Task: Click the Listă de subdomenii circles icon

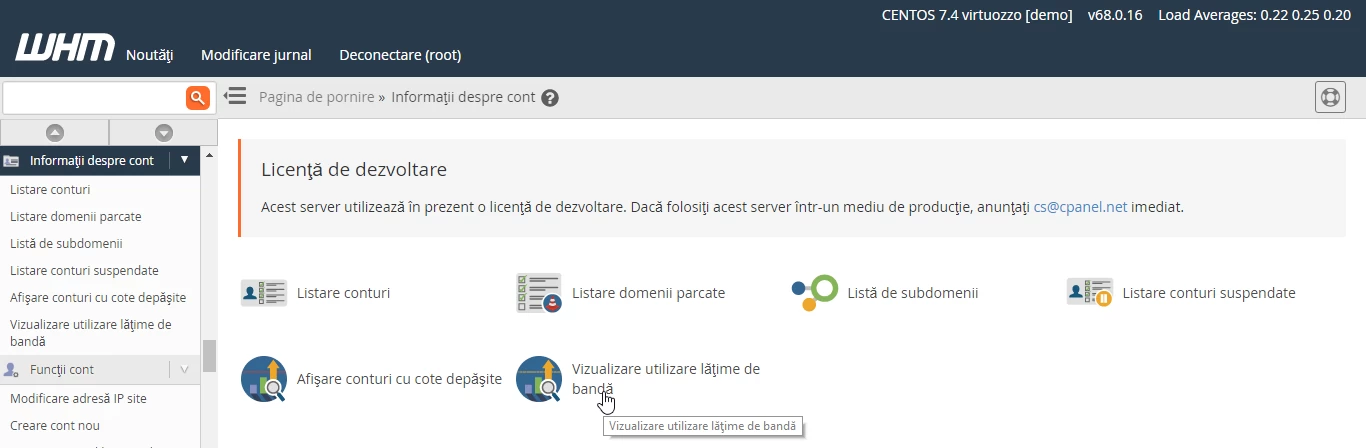Action: (814, 293)
